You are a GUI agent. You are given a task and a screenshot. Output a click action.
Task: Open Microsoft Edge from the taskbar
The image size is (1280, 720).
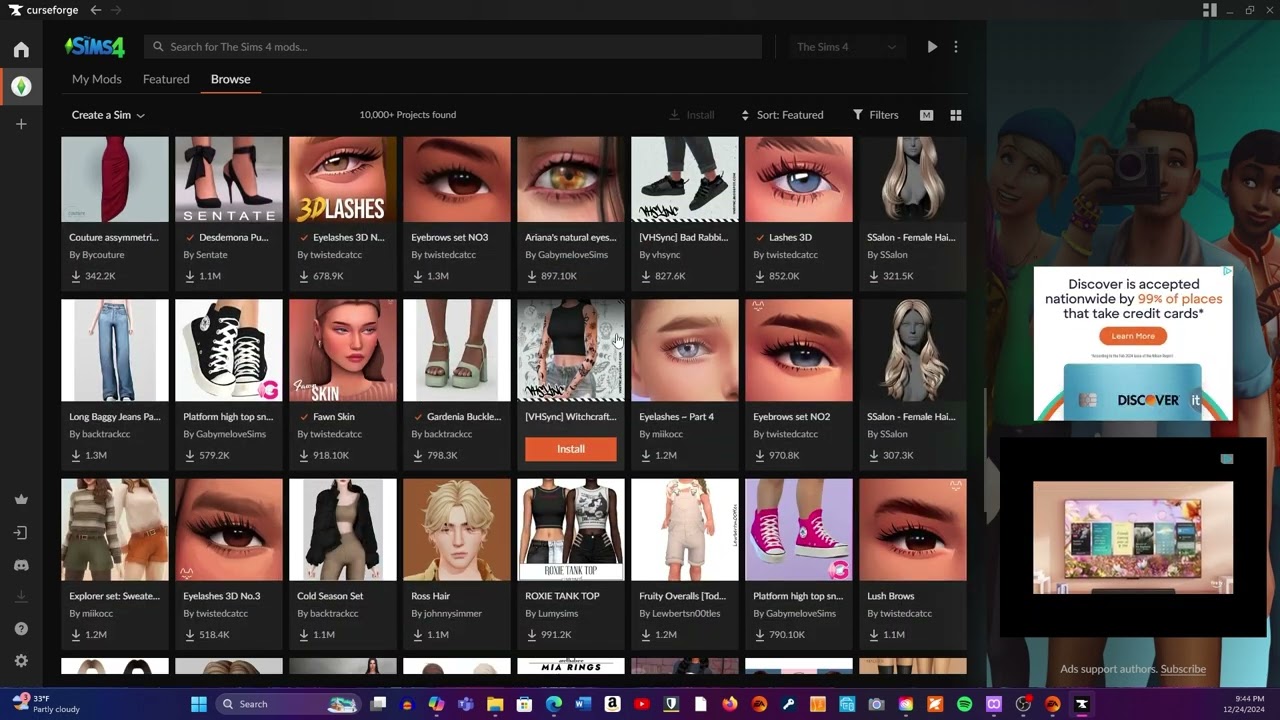pos(554,704)
